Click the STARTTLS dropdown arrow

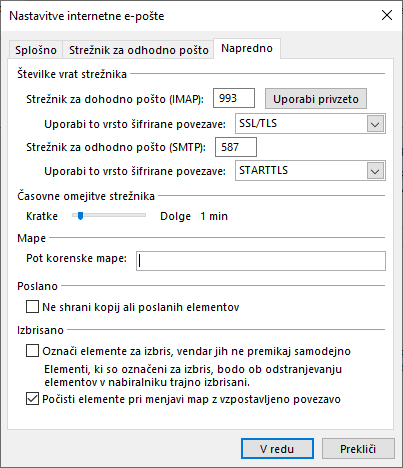click(x=375, y=171)
